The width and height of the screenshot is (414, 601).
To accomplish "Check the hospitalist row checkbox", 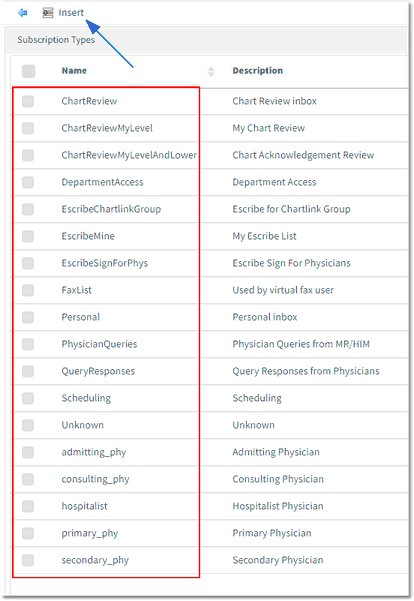I will (x=28, y=506).
